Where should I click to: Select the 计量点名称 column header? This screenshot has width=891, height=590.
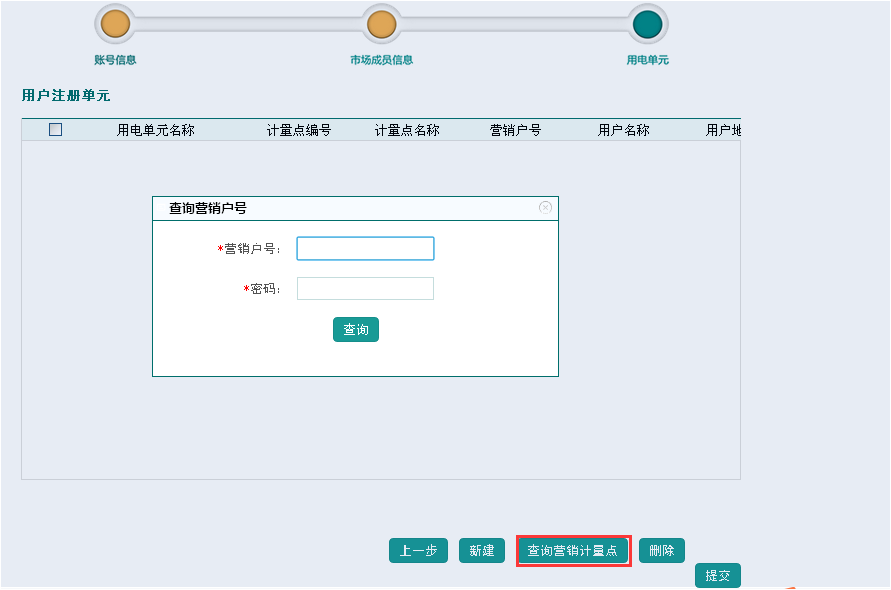pyautogui.click(x=407, y=130)
